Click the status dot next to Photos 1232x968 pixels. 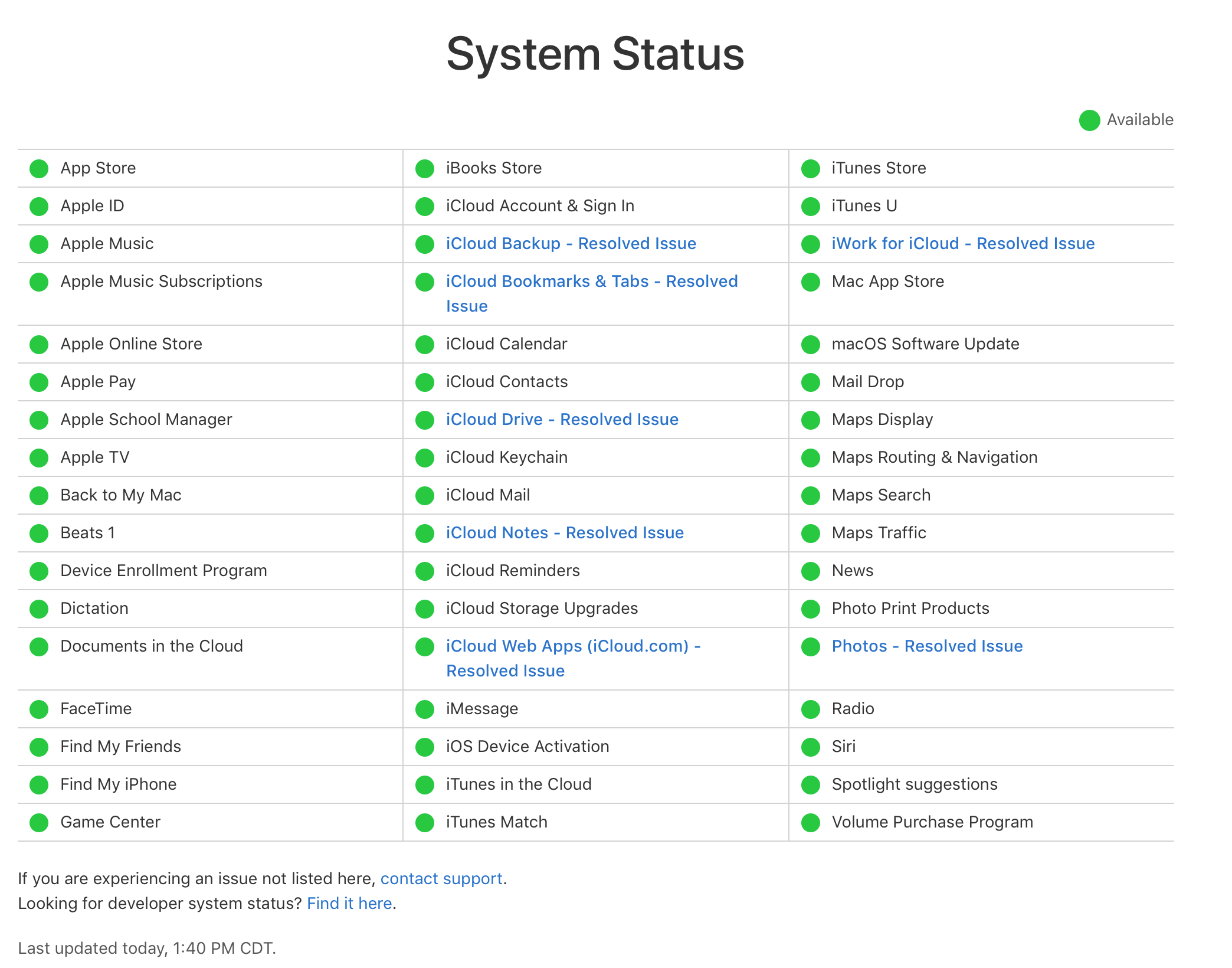pos(811,647)
